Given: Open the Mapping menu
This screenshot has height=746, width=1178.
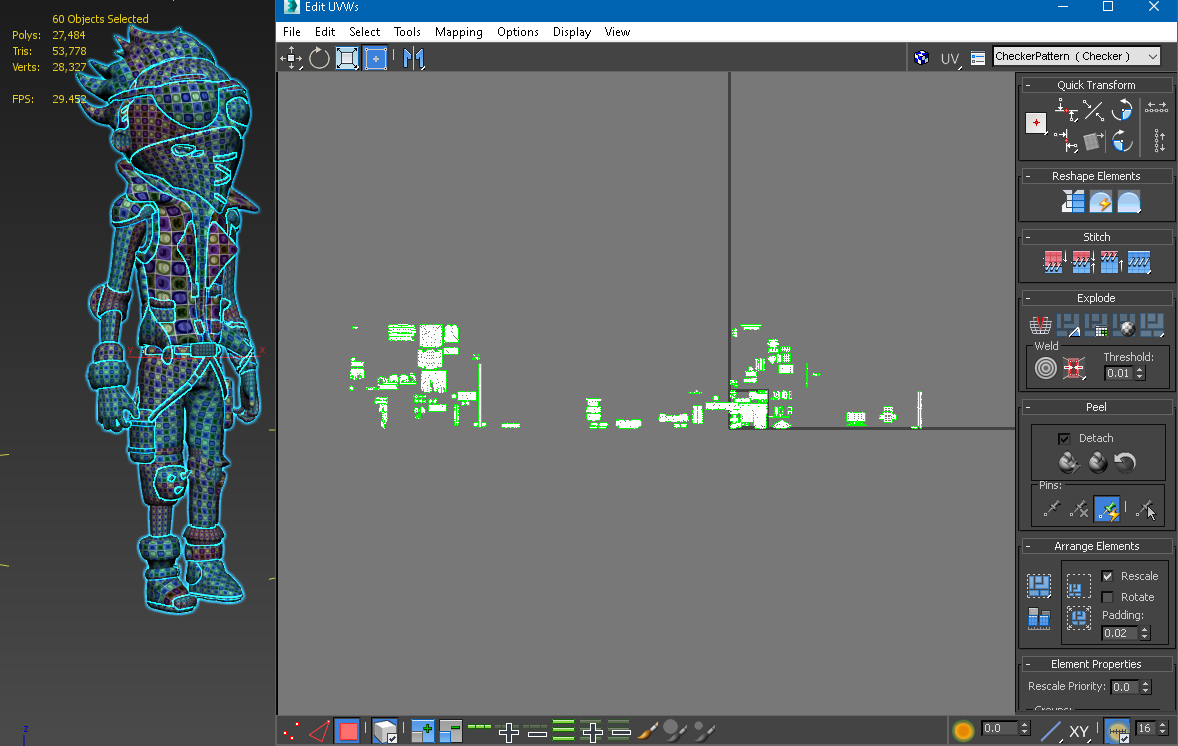Looking at the screenshot, I should pyautogui.click(x=458, y=32).
